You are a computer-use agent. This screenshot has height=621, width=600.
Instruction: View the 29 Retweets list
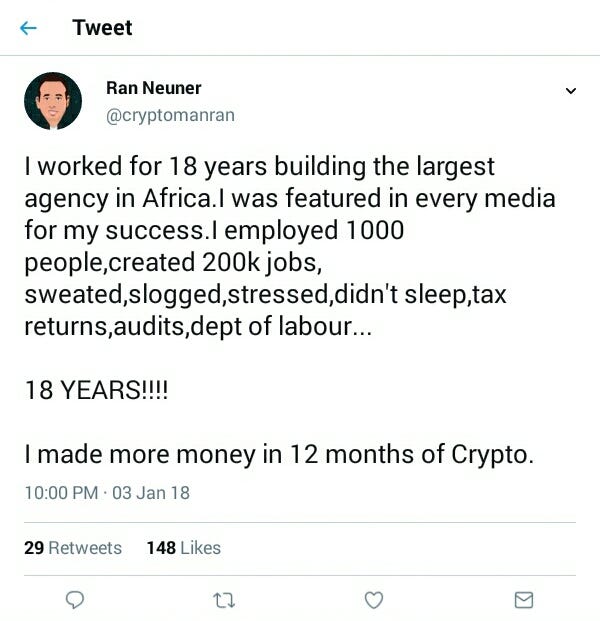tap(73, 548)
